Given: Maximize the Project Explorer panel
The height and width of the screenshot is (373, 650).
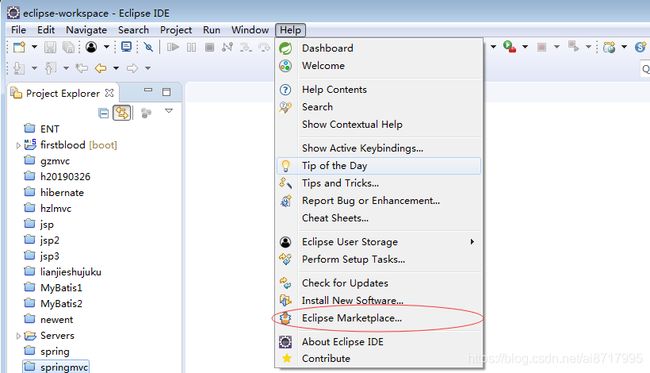Looking at the screenshot, I should pyautogui.click(x=166, y=92).
